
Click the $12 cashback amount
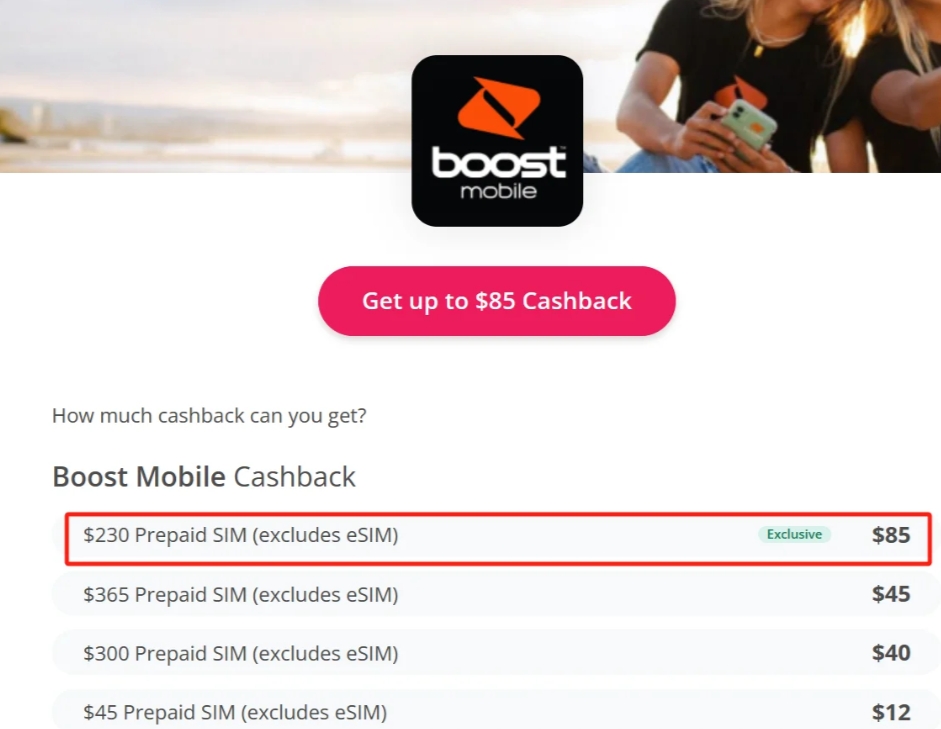point(891,712)
